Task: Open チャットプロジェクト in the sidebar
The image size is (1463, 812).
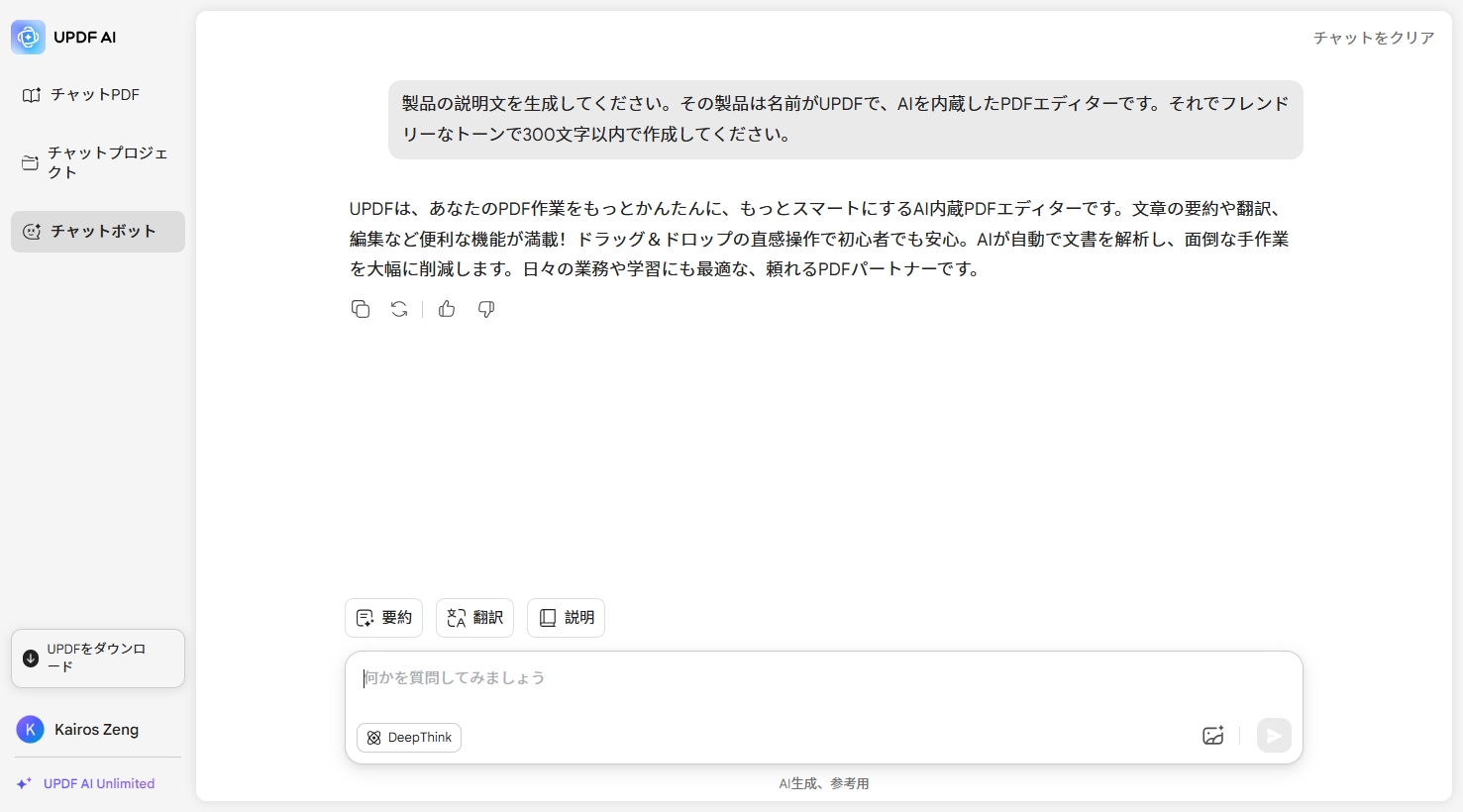Action: pyautogui.click(x=97, y=162)
